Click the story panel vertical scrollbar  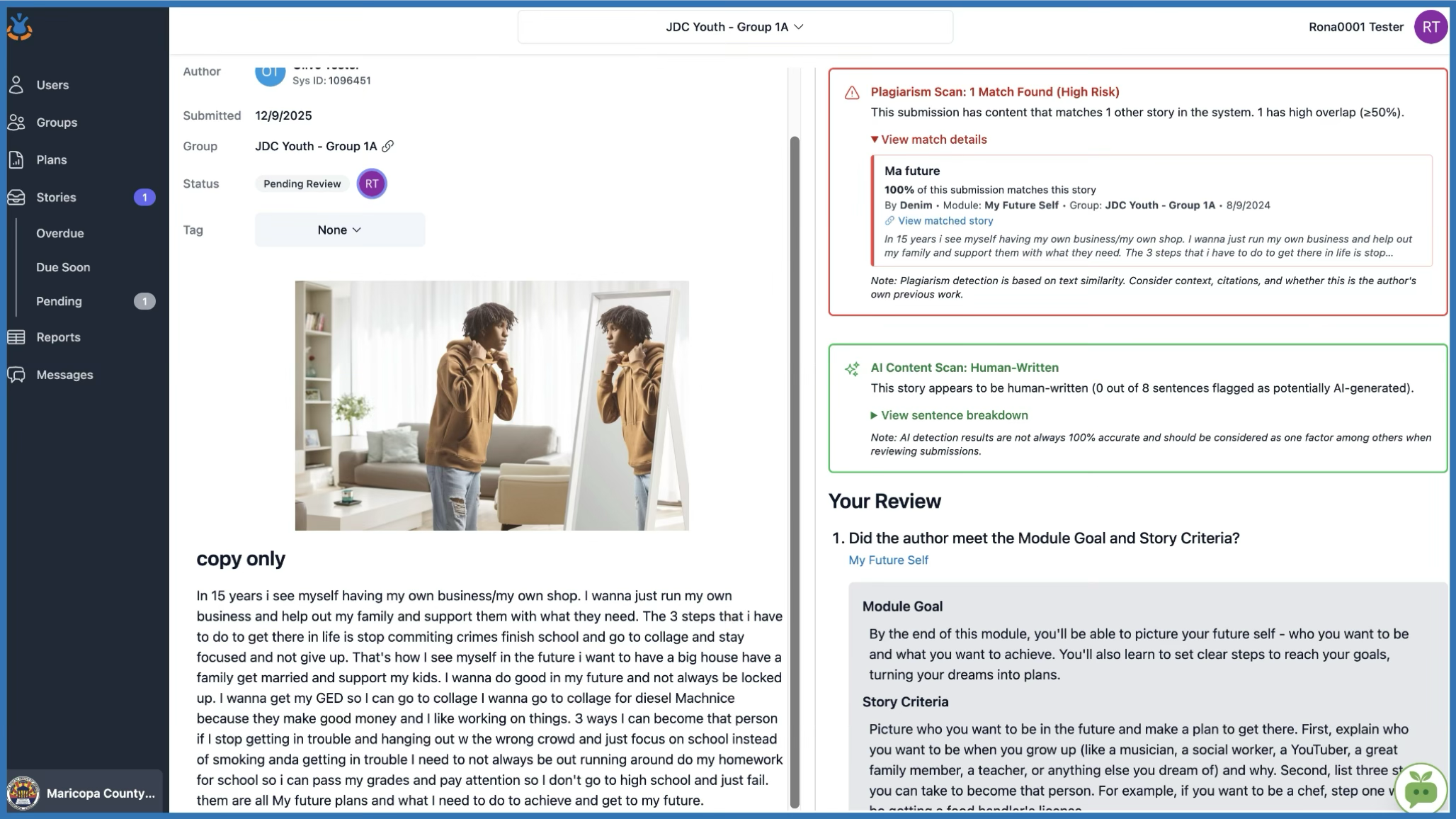795,468
